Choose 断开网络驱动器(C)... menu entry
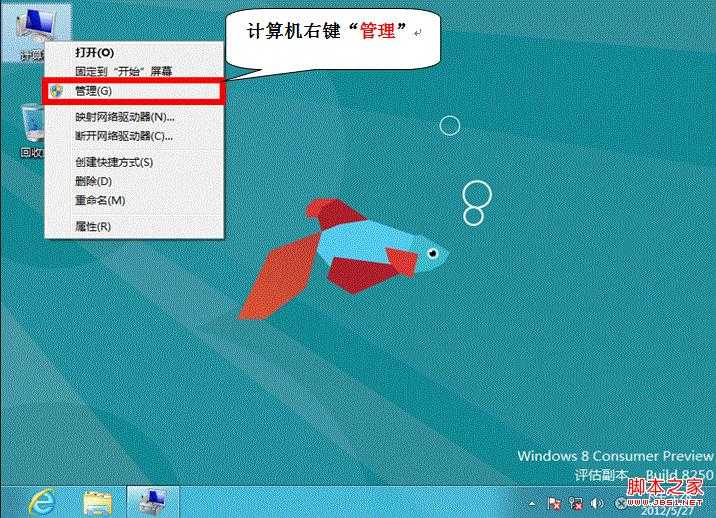 [134, 136]
